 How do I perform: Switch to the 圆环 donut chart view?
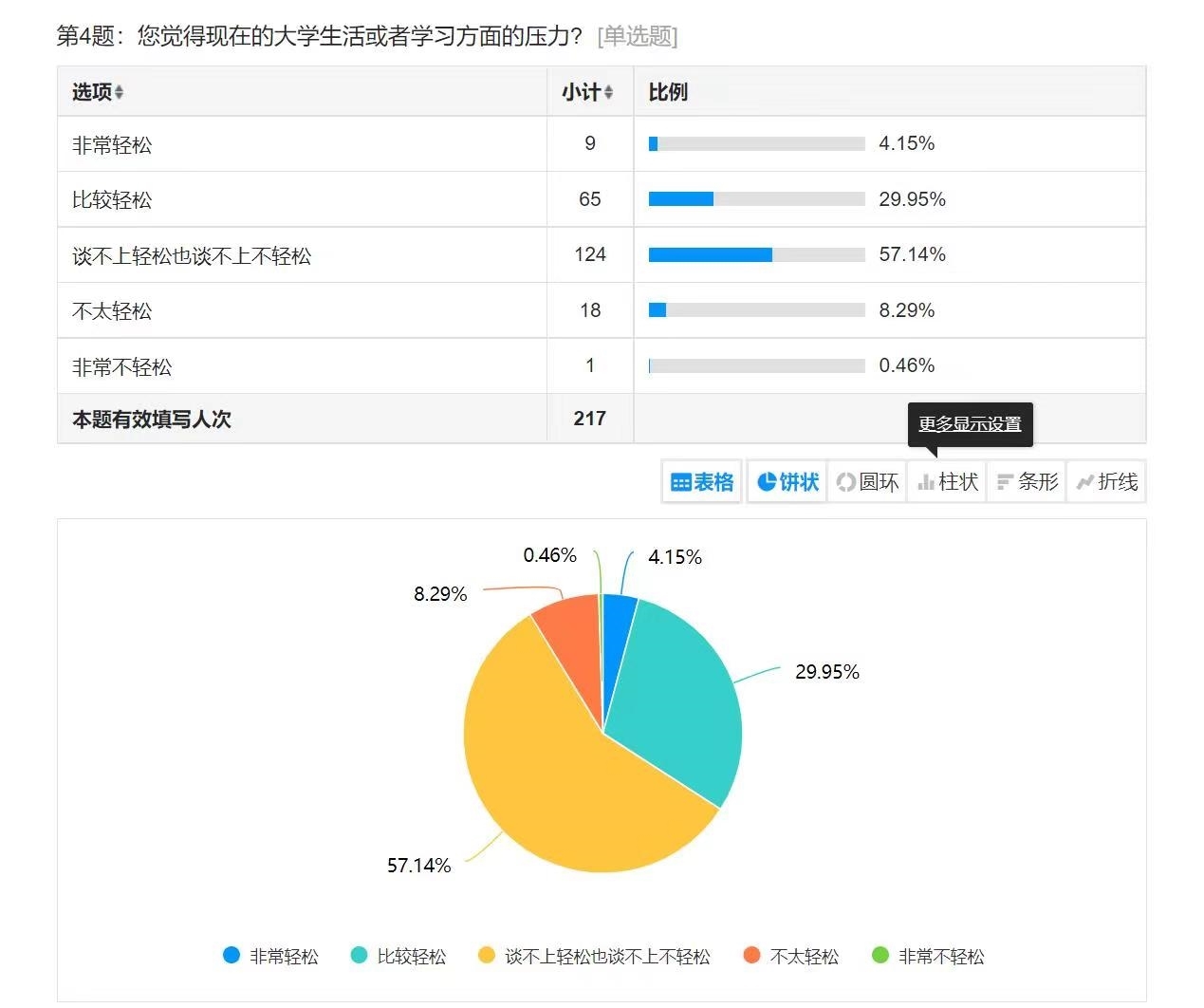[x=867, y=482]
